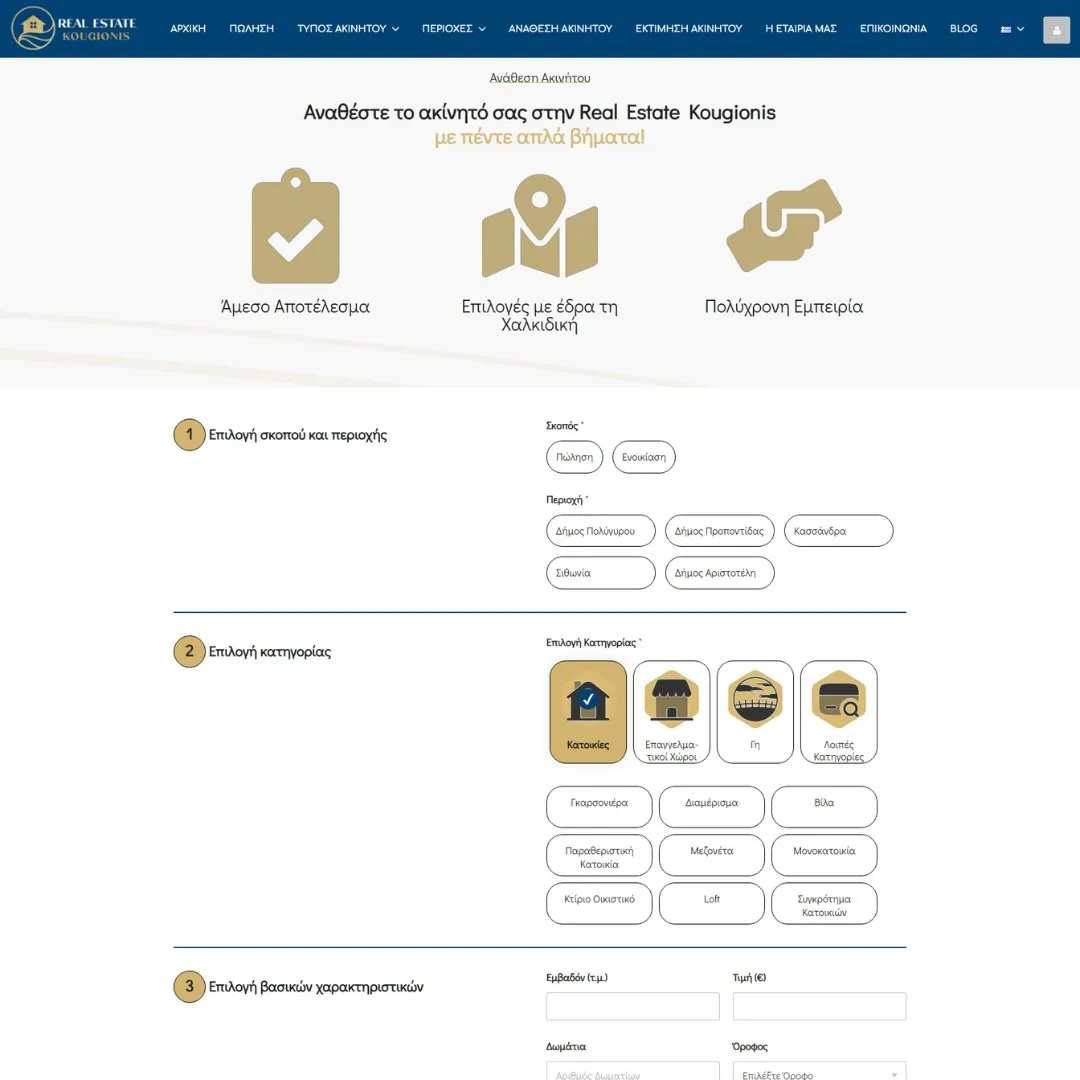Select region Κασσάνδρα
The image size is (1080, 1080).
point(838,531)
